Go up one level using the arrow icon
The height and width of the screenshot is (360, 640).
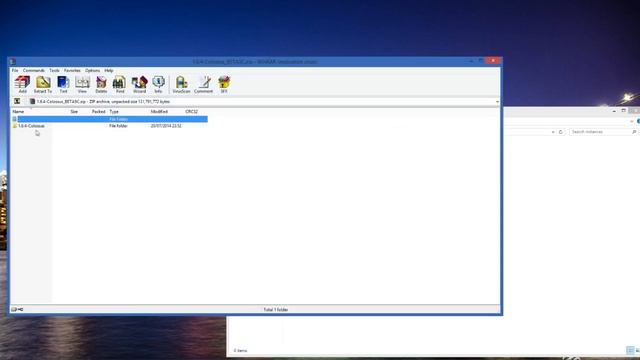point(17,101)
